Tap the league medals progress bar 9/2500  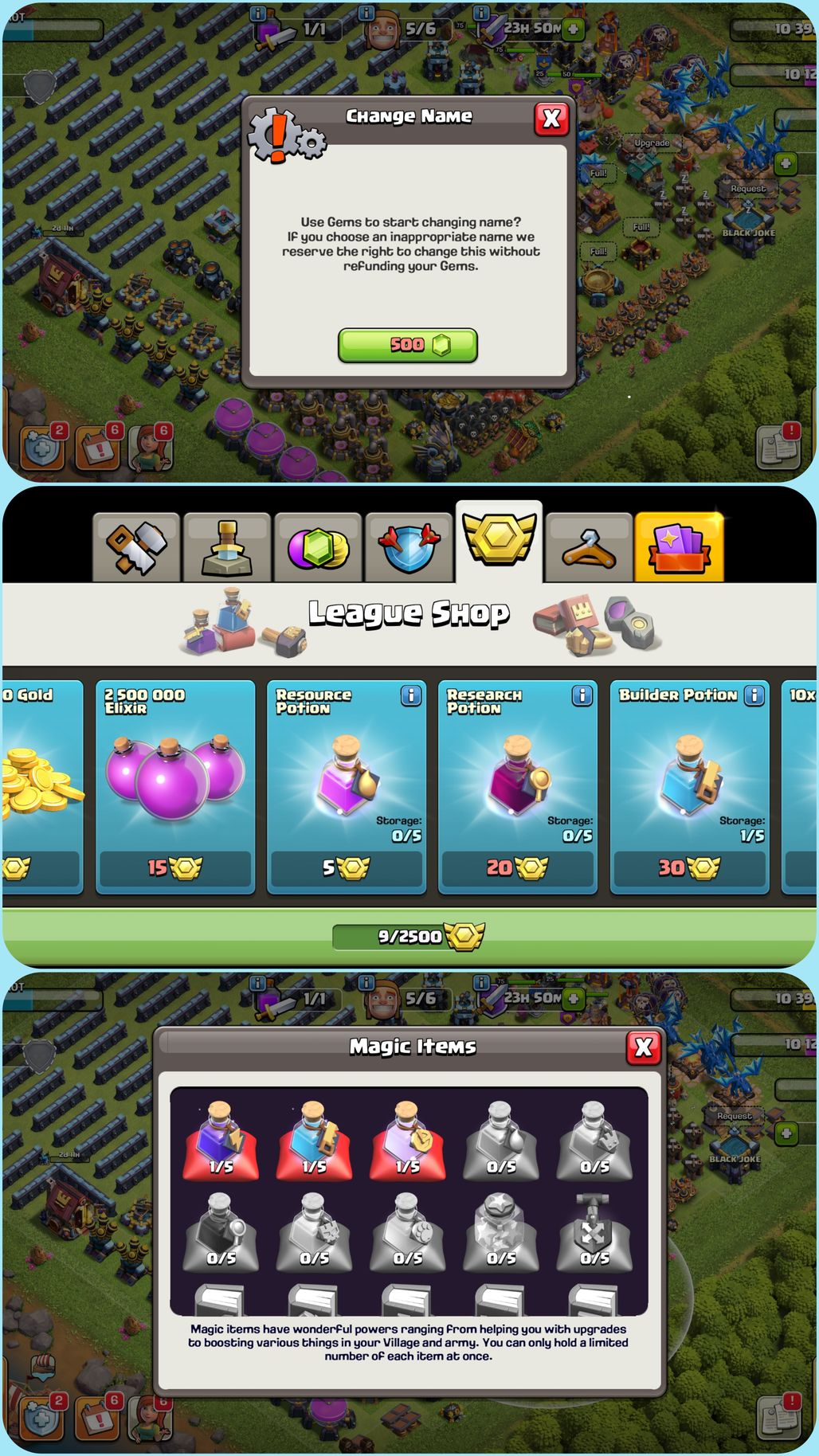pyautogui.click(x=408, y=937)
